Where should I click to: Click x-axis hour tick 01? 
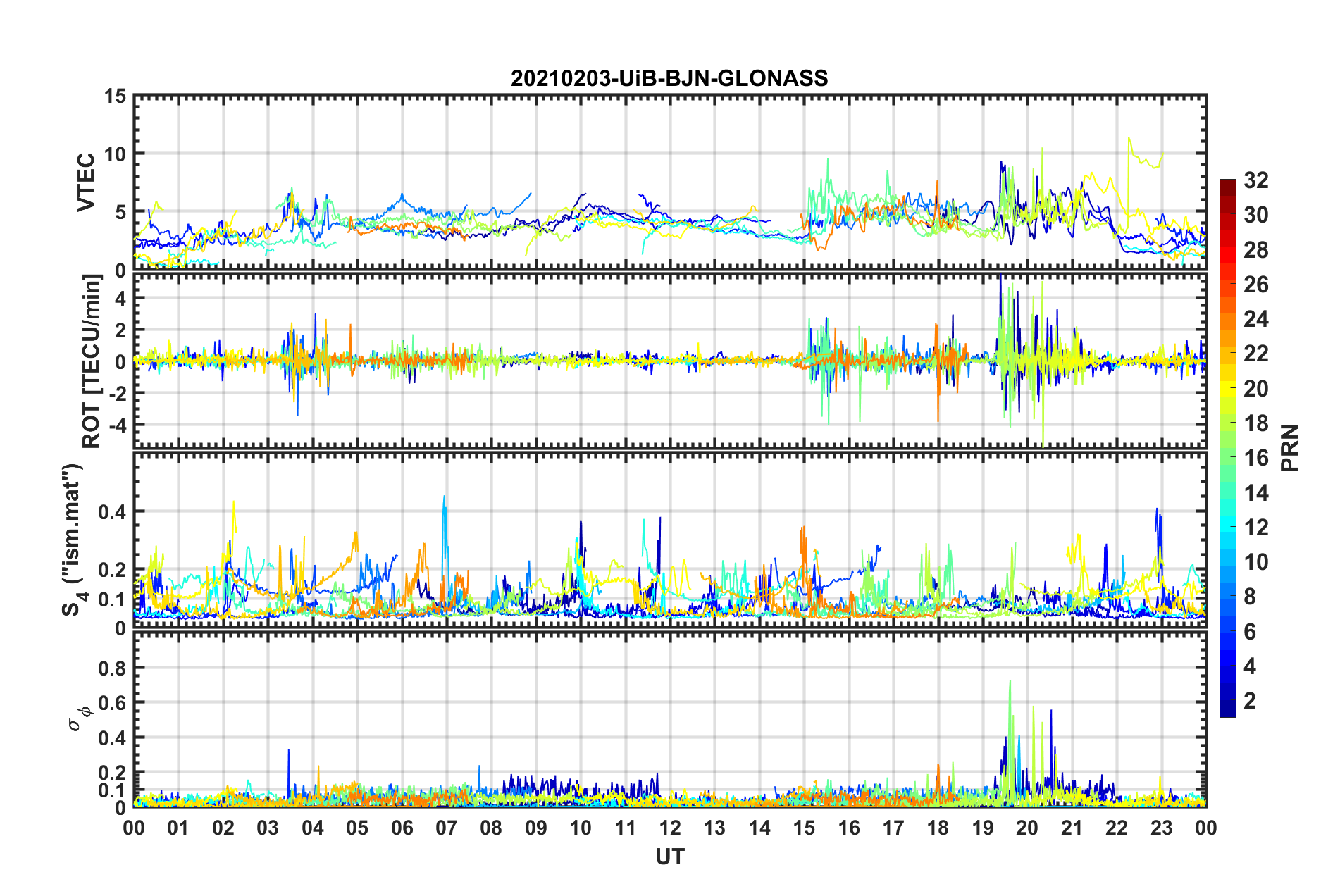tap(178, 828)
